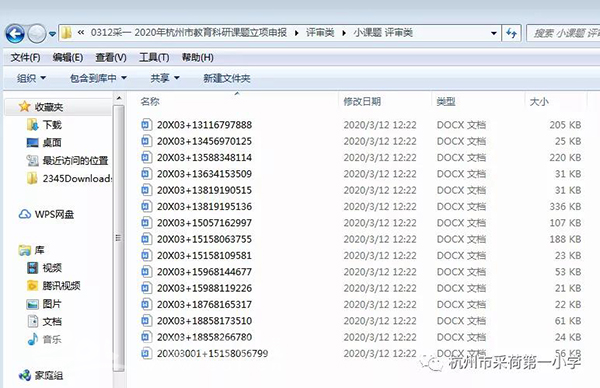Screen dimensions: 600x388
Task: Click the Forward navigation arrow
Action: pos(37,34)
